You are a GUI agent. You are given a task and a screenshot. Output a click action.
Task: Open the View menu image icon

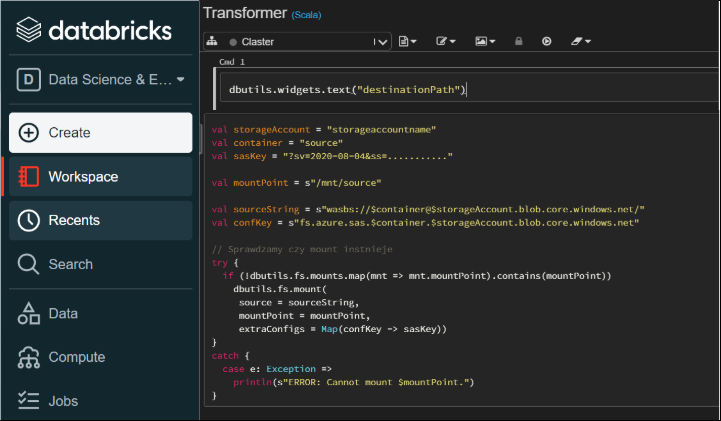click(485, 41)
